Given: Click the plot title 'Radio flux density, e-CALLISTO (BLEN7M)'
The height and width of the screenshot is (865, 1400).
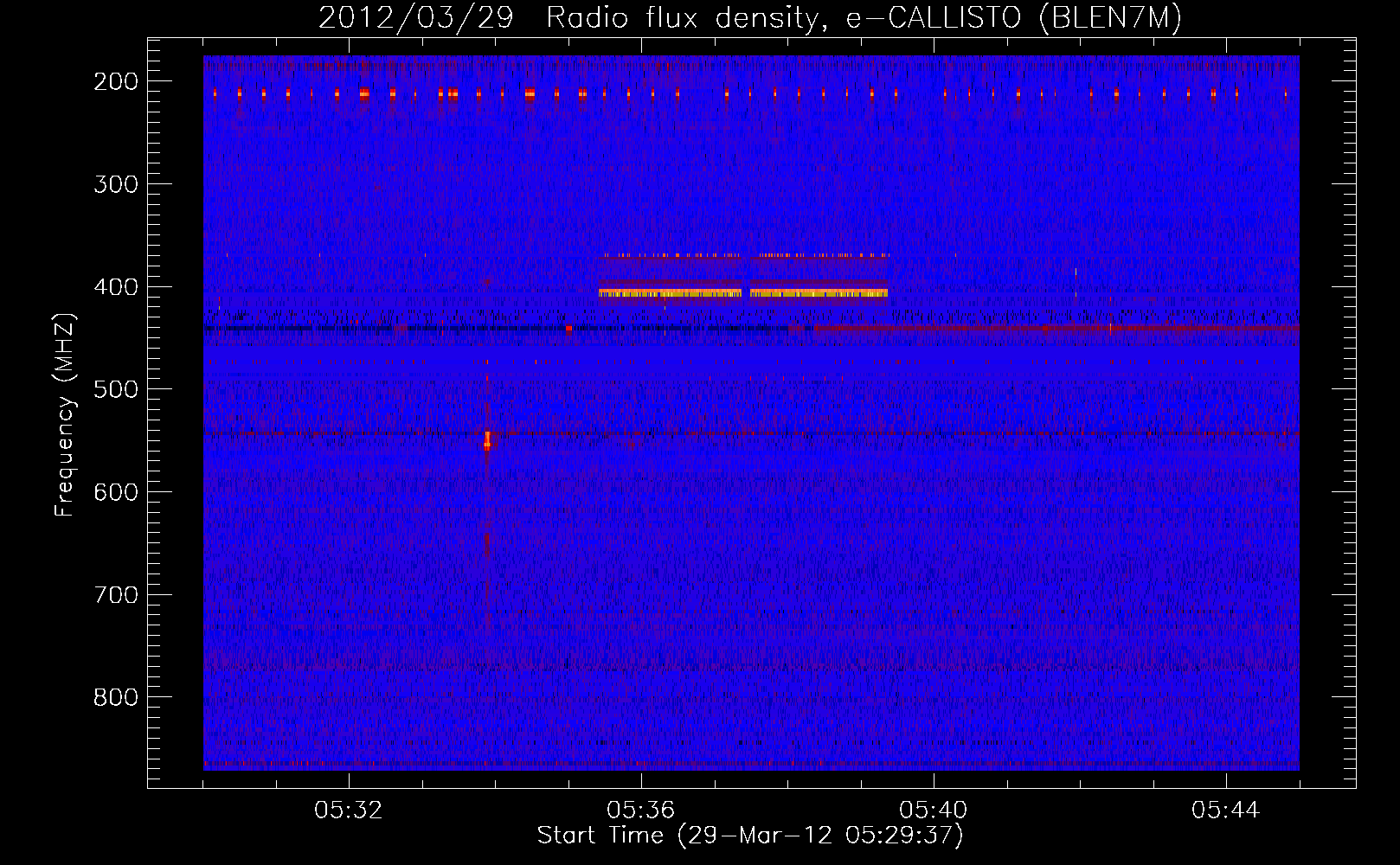Looking at the screenshot, I should [864, 17].
